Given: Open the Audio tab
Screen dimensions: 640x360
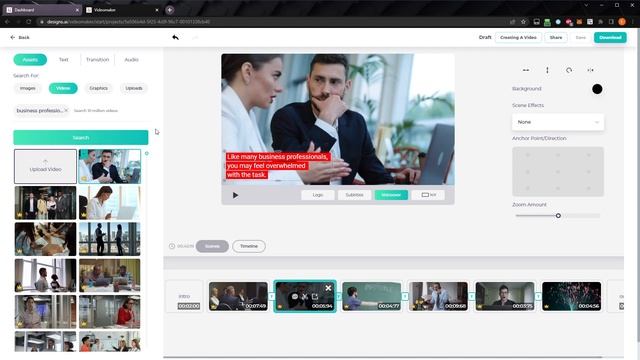Looking at the screenshot, I should coord(131,60).
